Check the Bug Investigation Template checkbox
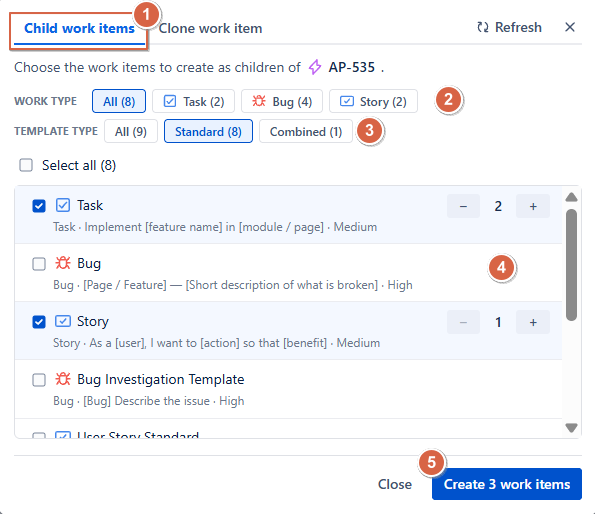This screenshot has width=595, height=514. click(39, 380)
